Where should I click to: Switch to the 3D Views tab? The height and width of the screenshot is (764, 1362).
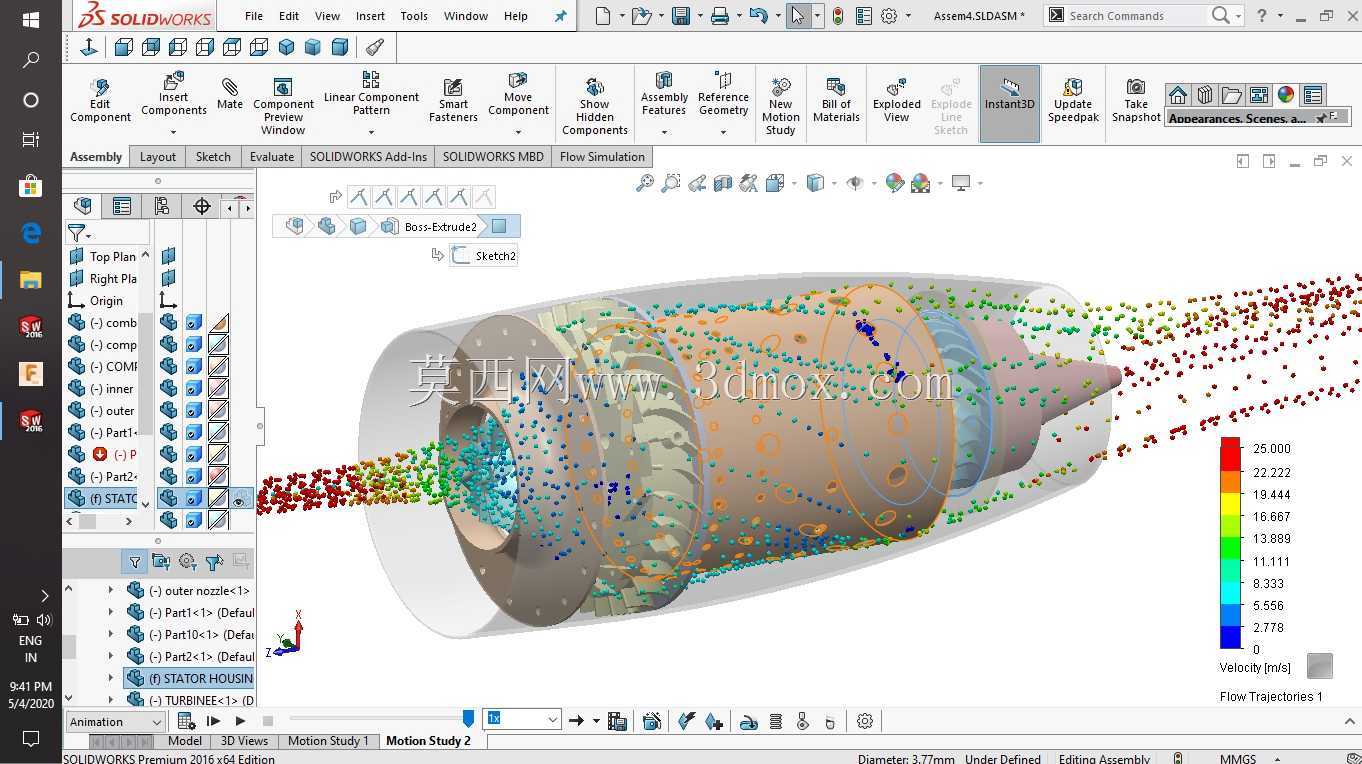pos(244,741)
